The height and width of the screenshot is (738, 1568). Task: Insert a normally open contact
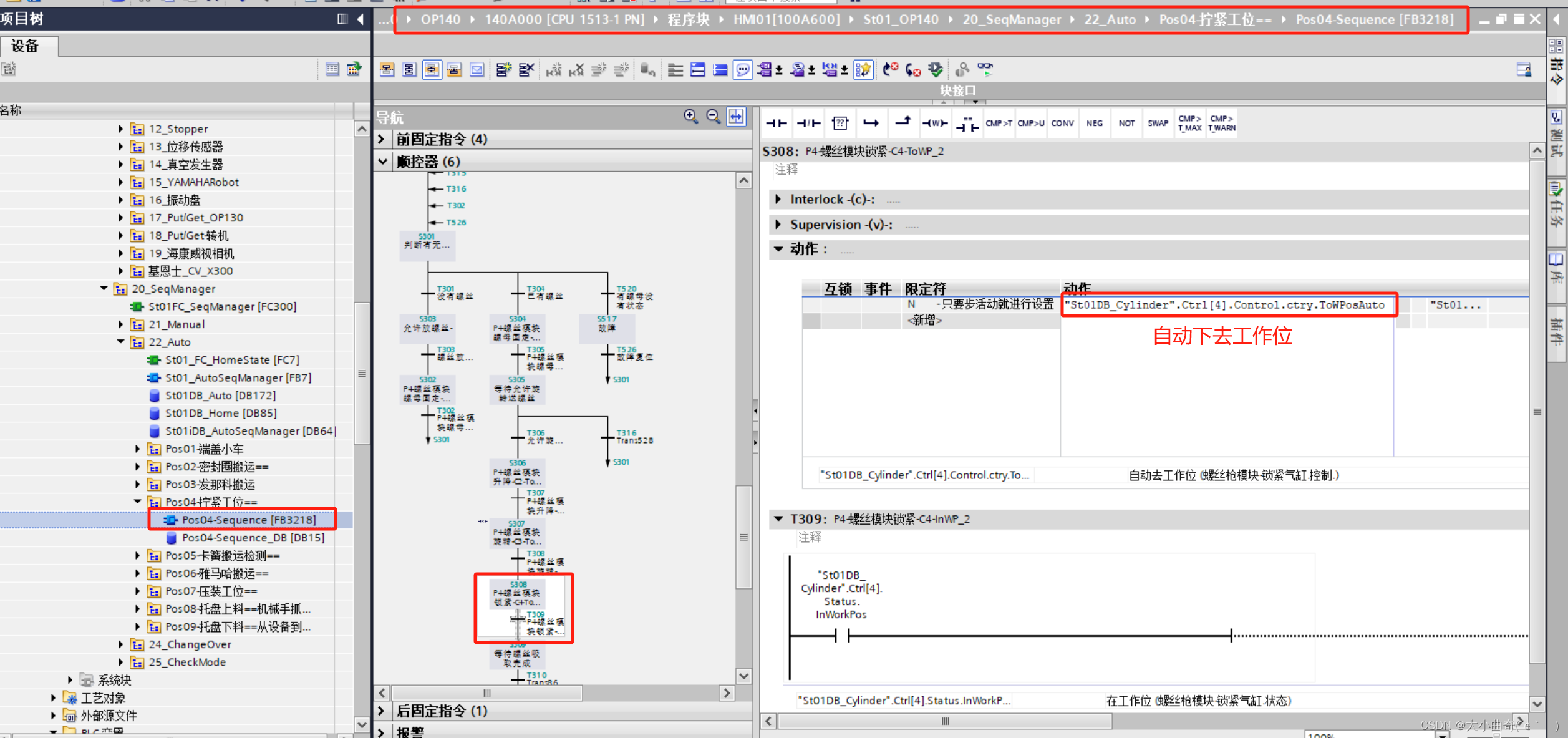click(x=776, y=123)
